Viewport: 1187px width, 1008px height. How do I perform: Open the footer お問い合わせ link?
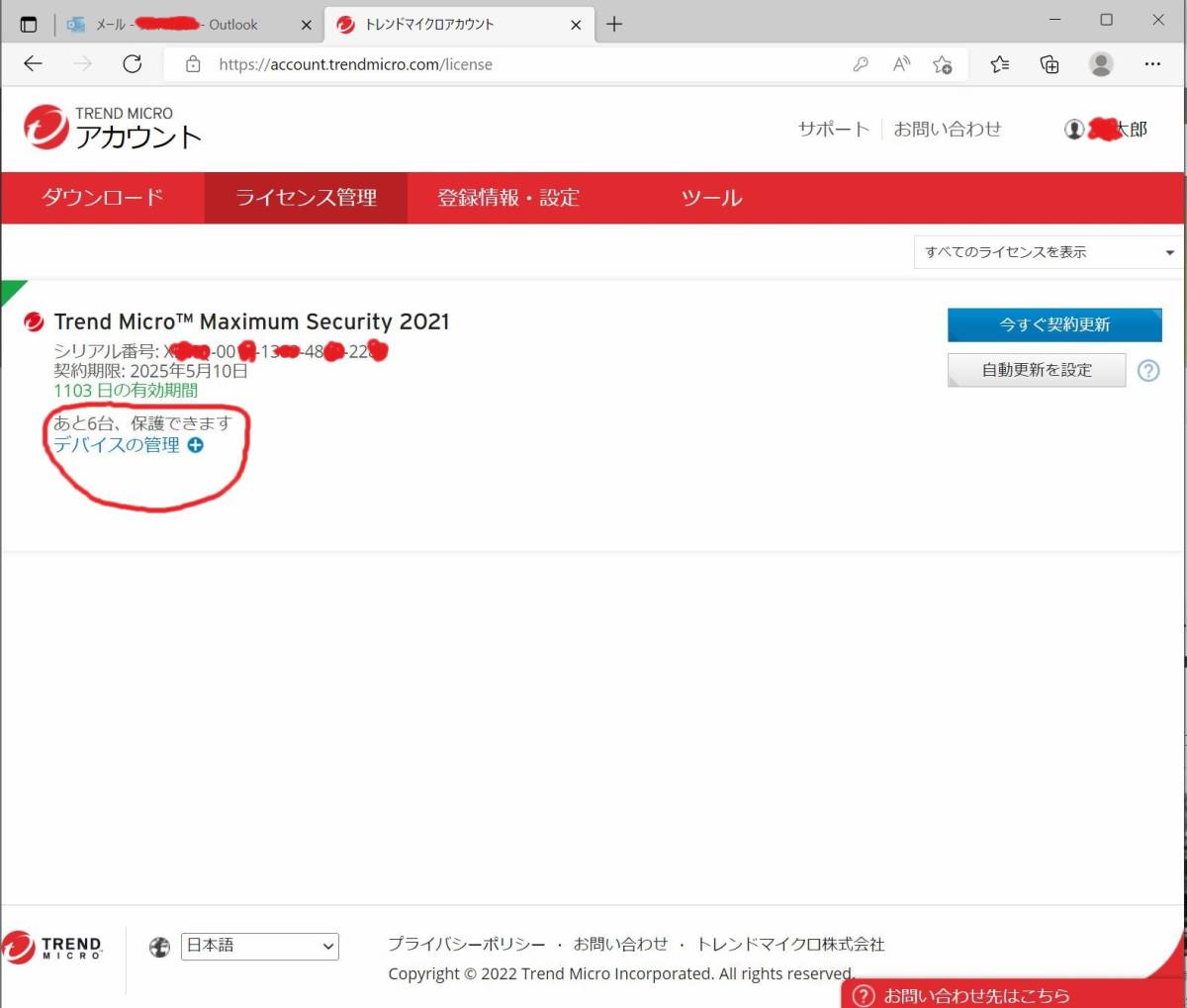point(620,944)
